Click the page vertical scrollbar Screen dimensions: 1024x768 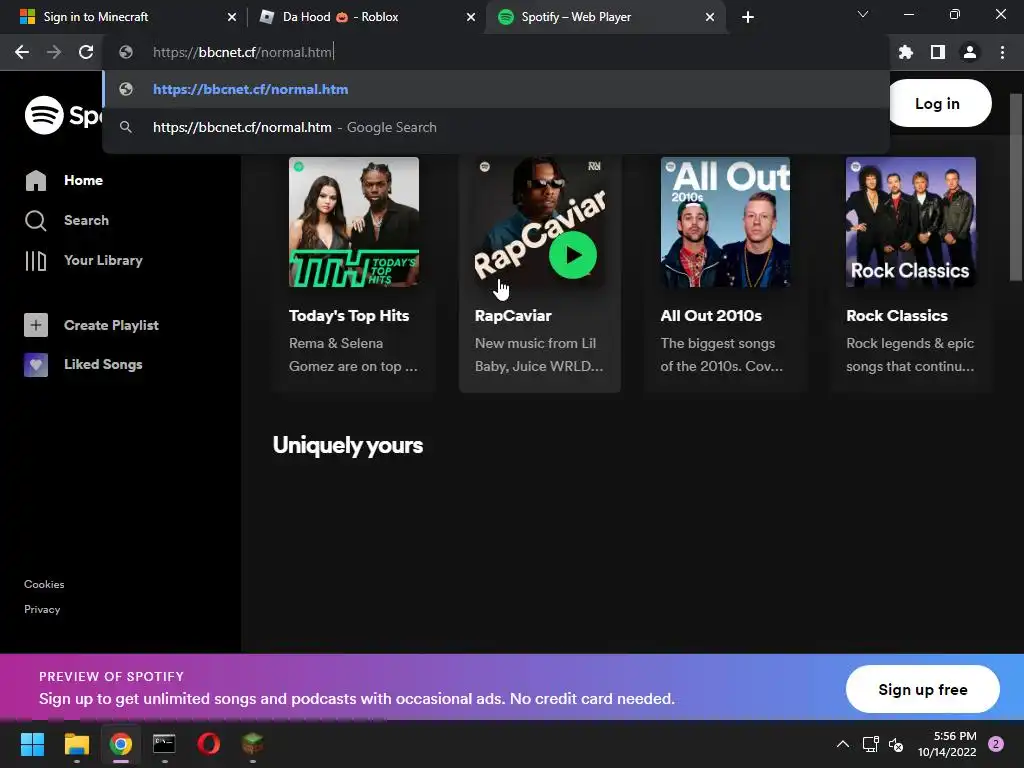(1015, 188)
